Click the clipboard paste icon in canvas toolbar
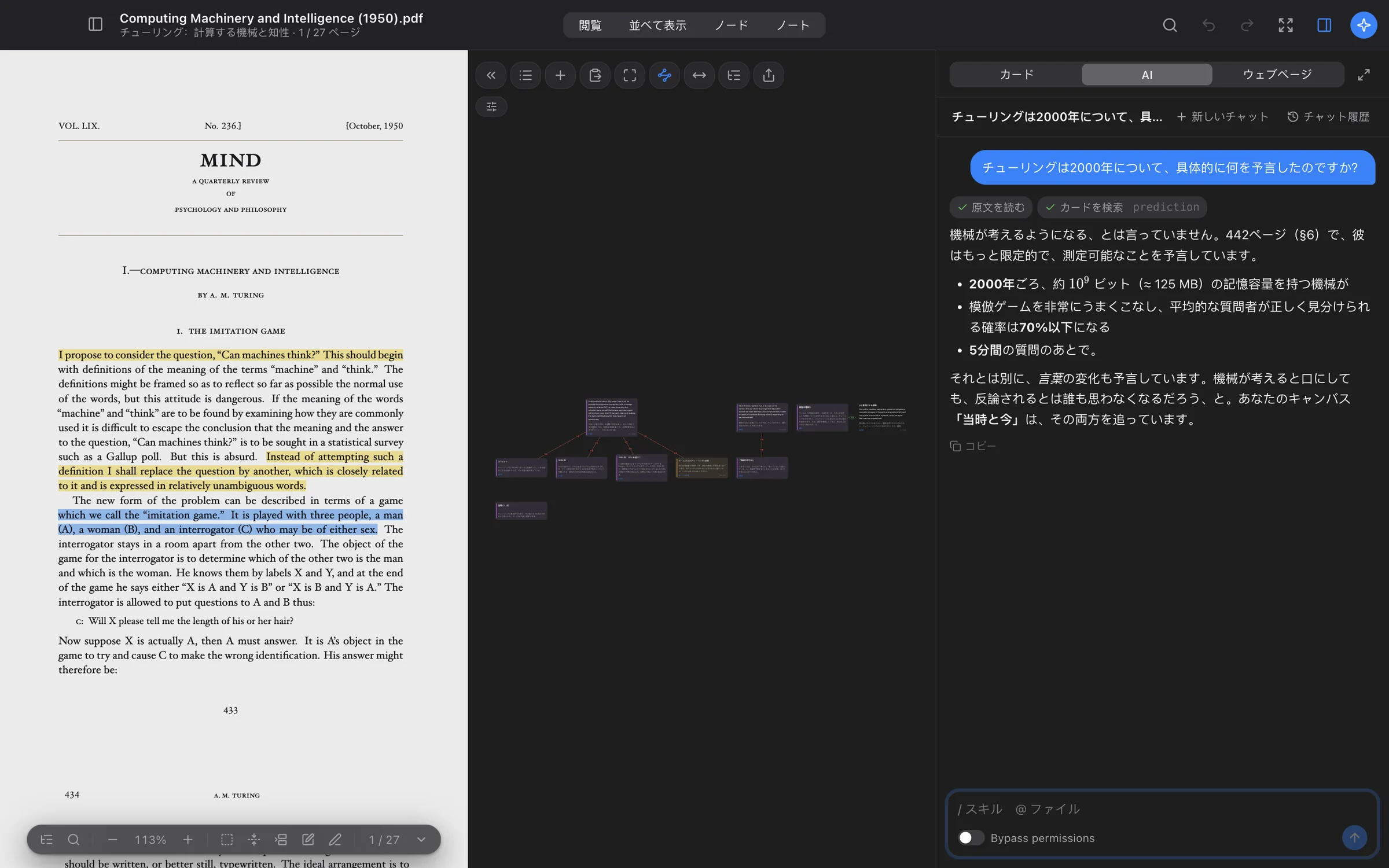Screen dimensions: 1389x868 click(595, 75)
